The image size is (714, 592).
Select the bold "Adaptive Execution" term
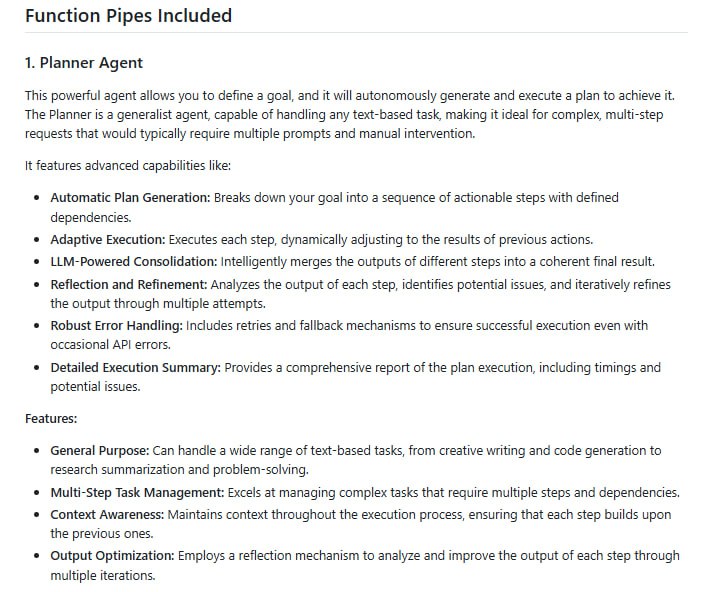107,239
